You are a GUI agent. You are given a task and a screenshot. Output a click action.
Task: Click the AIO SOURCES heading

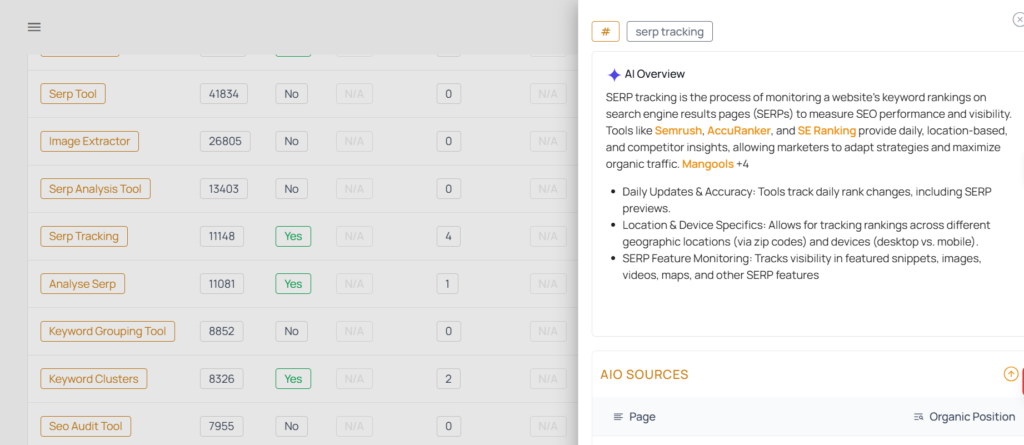click(x=645, y=374)
